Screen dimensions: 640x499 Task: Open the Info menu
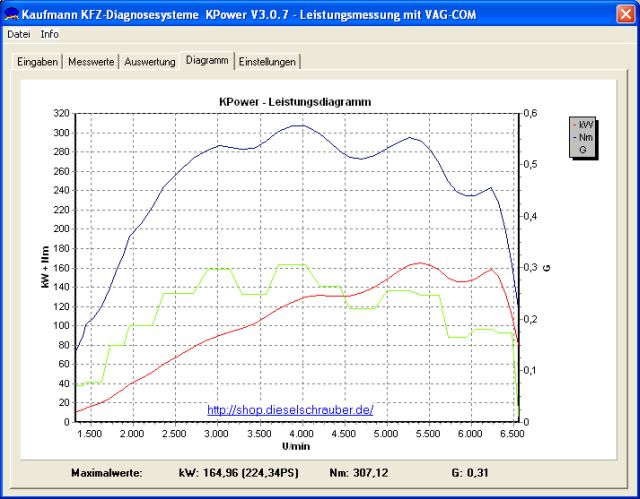click(x=50, y=34)
